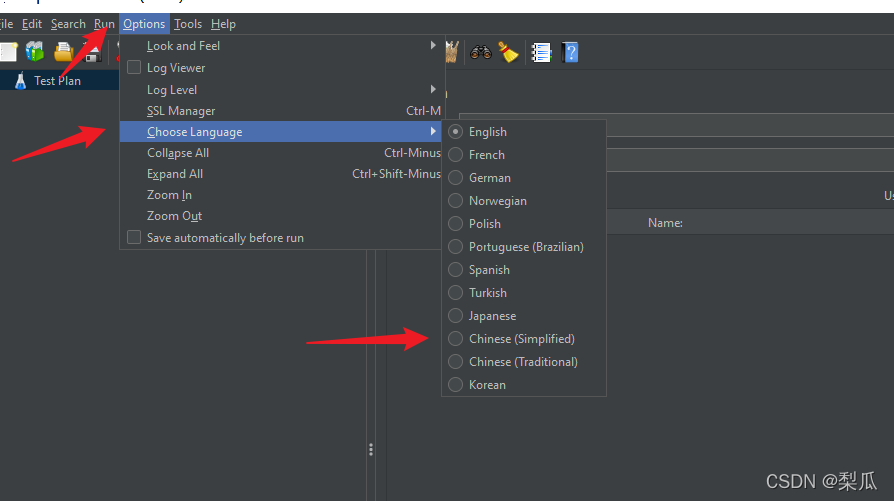The height and width of the screenshot is (501, 894).
Task: Expand the Look and Feel submenu arrow
Action: click(x=433, y=45)
